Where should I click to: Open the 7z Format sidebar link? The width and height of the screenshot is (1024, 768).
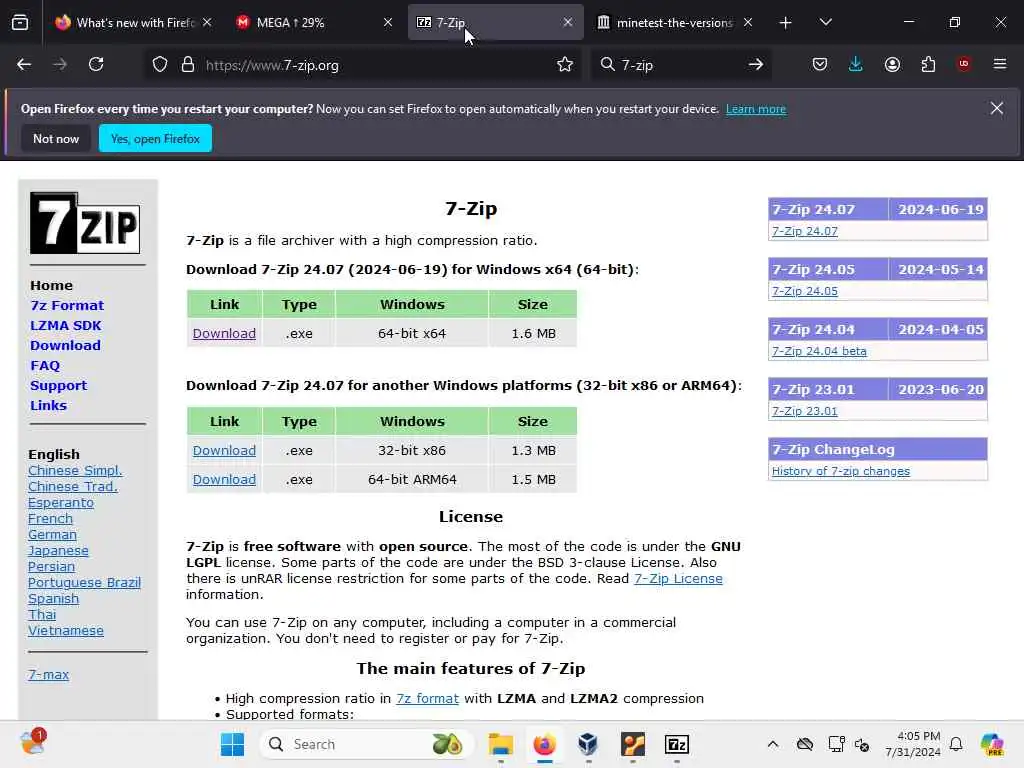tap(67, 305)
